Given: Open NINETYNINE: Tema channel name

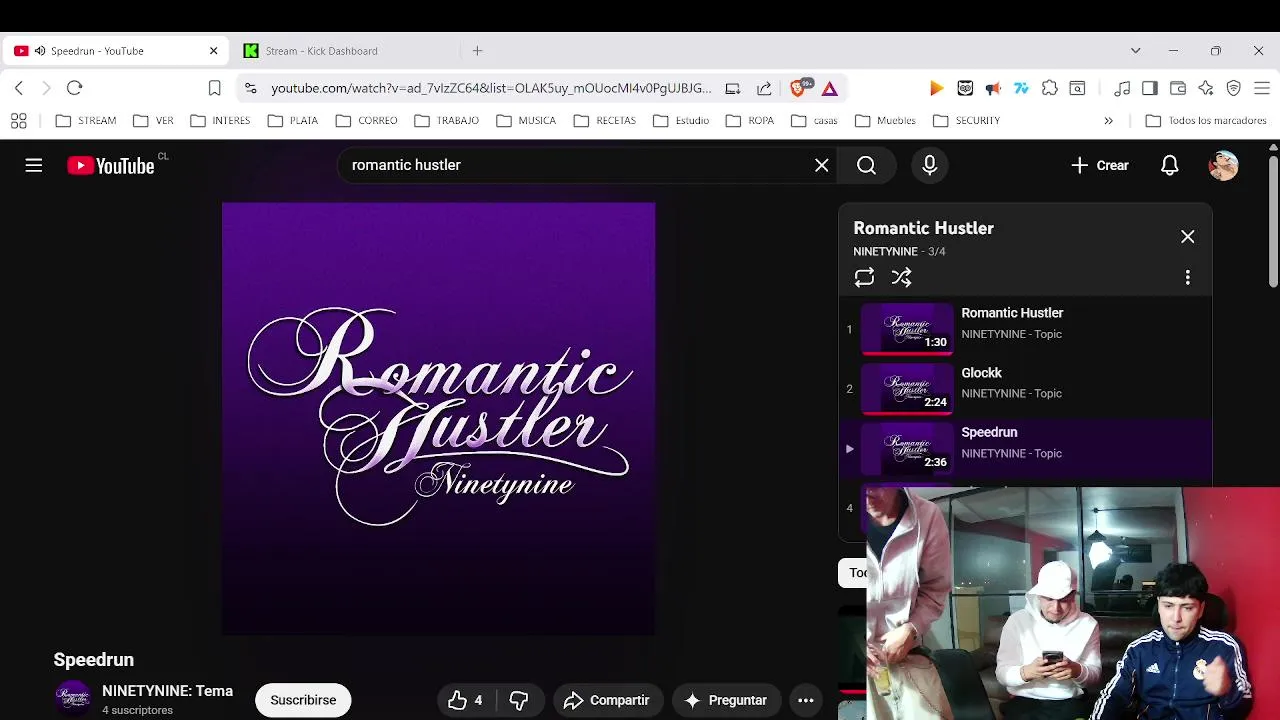Looking at the screenshot, I should click(167, 691).
